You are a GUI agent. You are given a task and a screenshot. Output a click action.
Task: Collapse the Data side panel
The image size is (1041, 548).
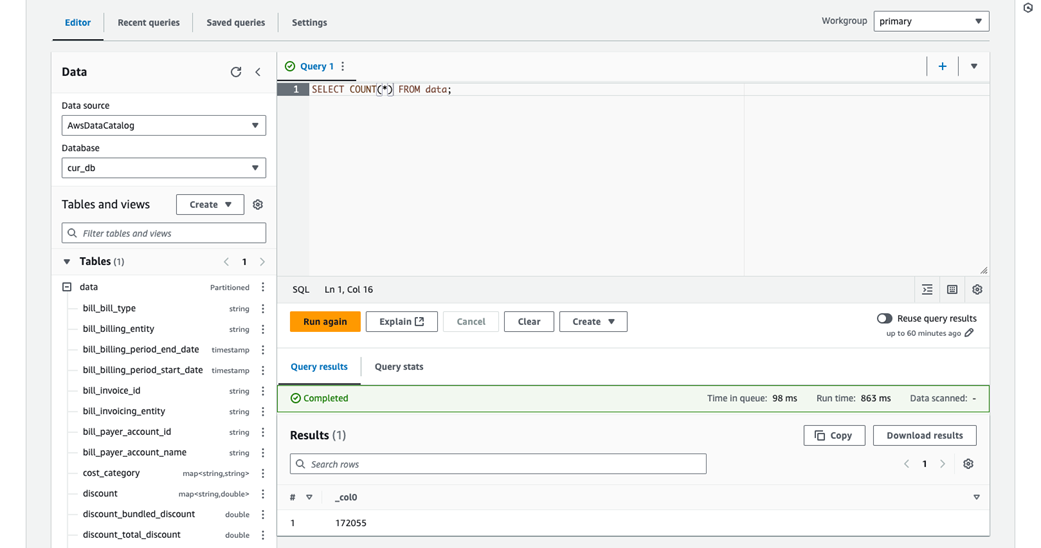(258, 72)
